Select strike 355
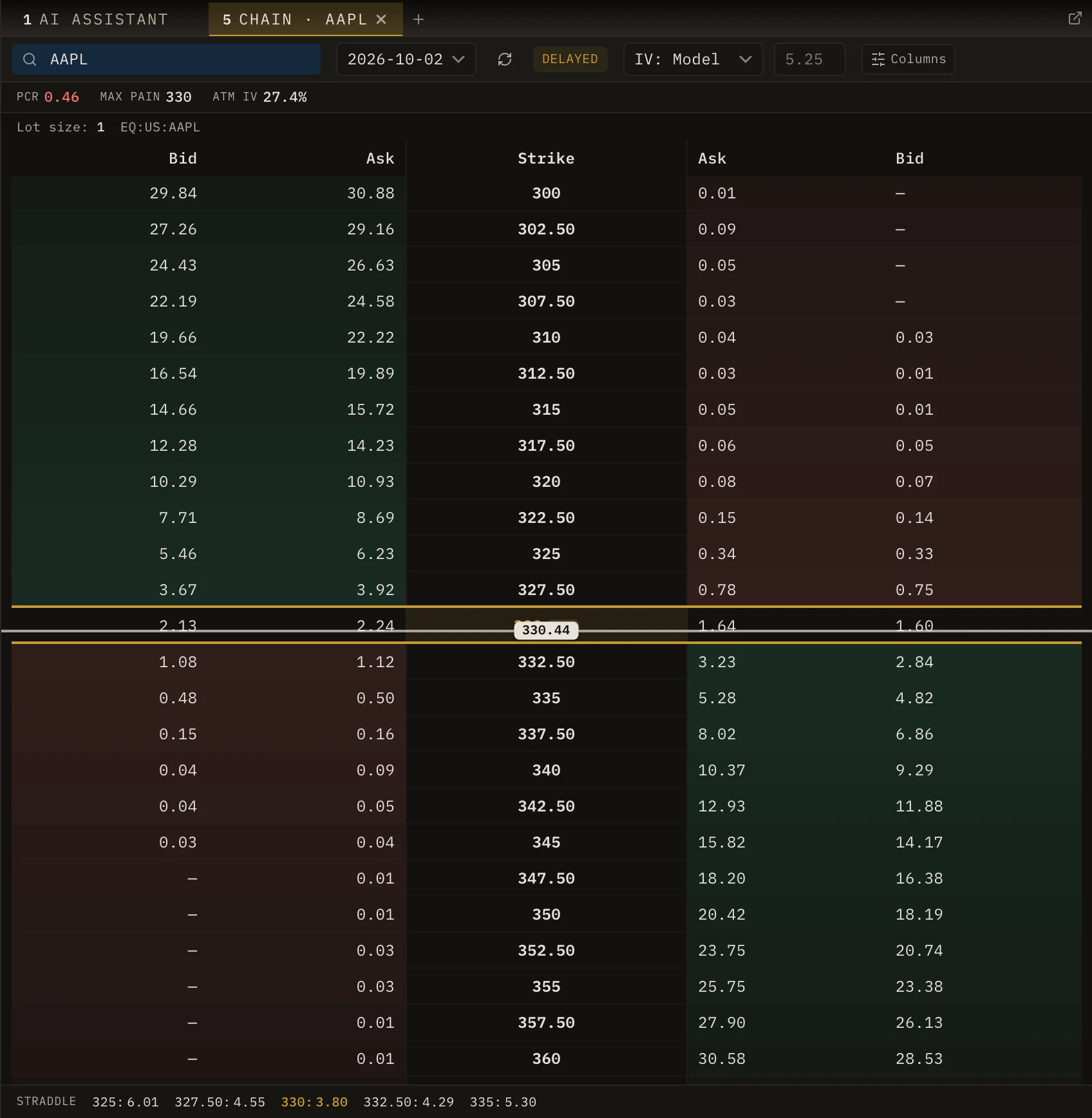1092x1118 pixels. point(546,987)
